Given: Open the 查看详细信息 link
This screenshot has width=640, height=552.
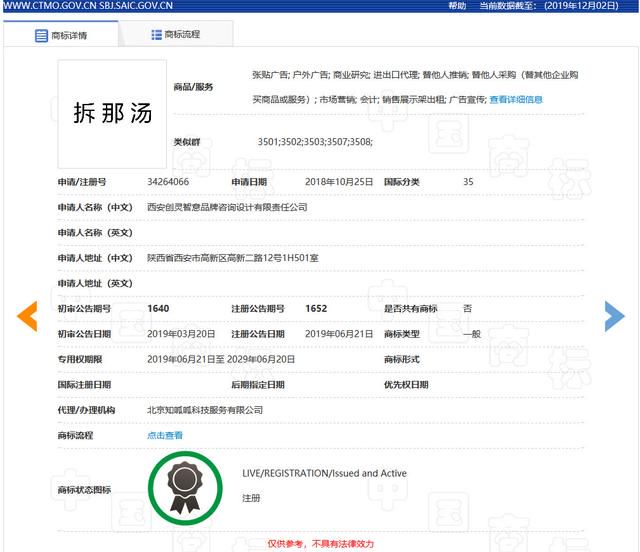Looking at the screenshot, I should pos(516,100).
